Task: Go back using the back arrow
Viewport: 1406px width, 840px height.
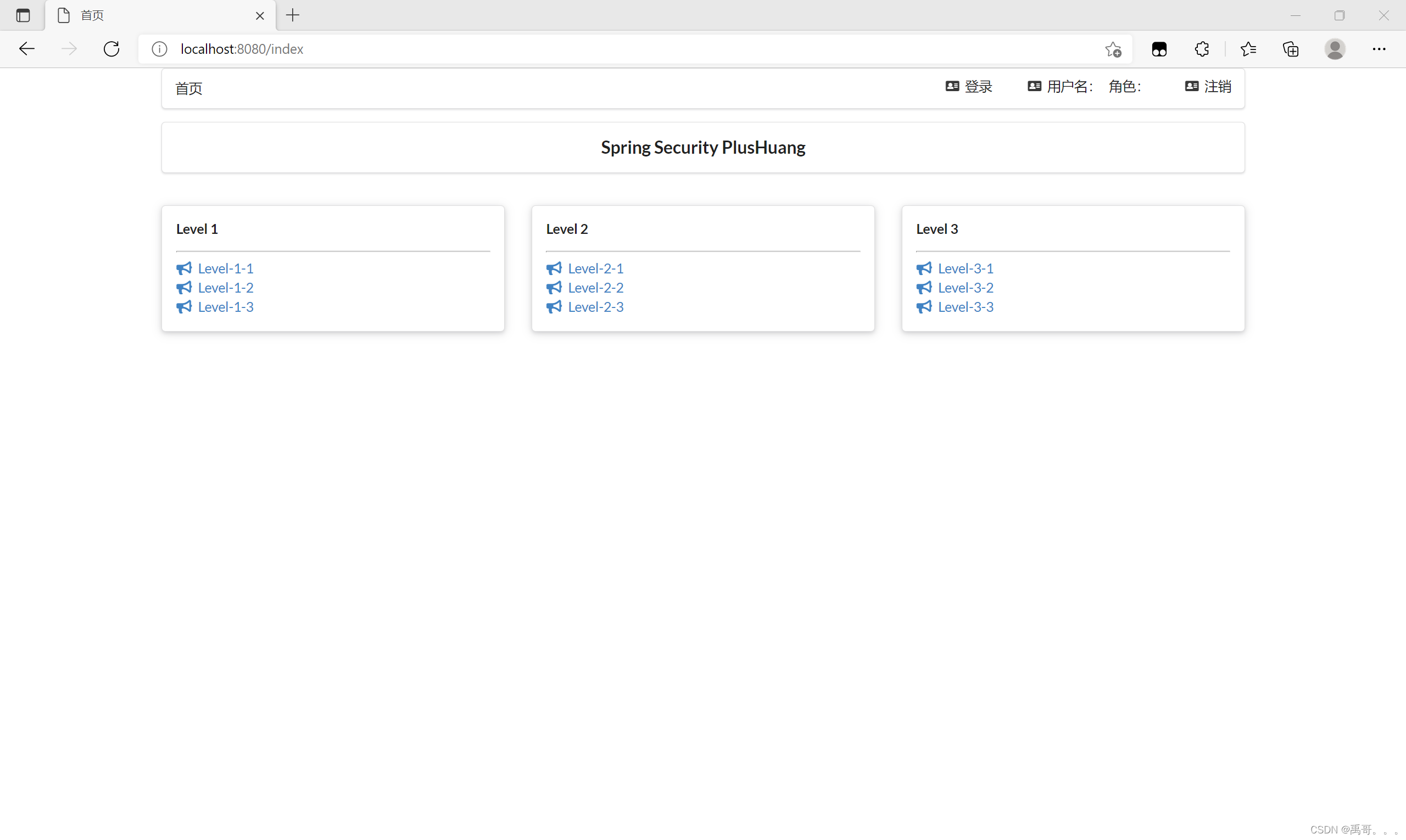Action: pos(26,49)
